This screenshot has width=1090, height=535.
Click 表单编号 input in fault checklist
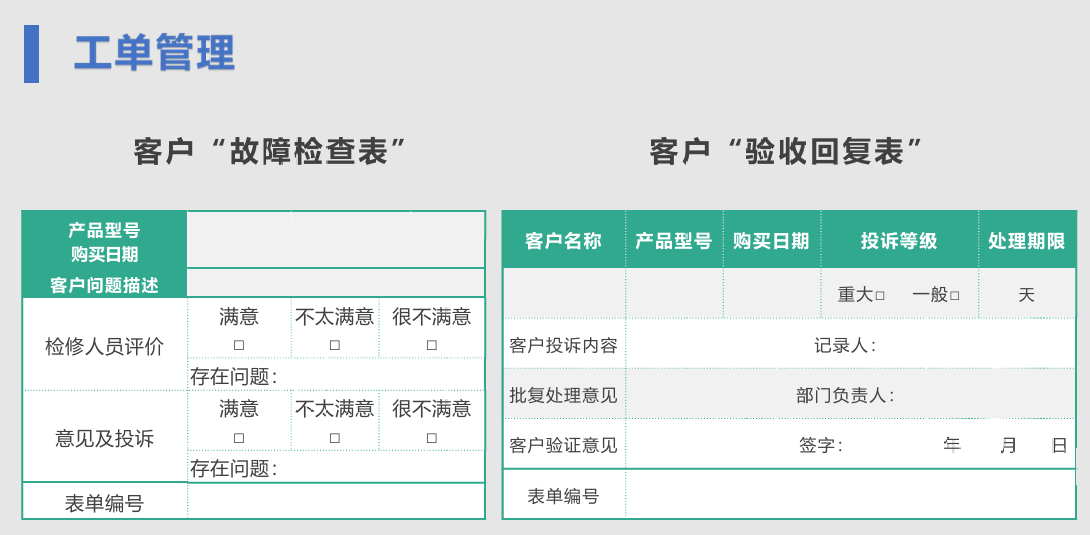(x=336, y=501)
